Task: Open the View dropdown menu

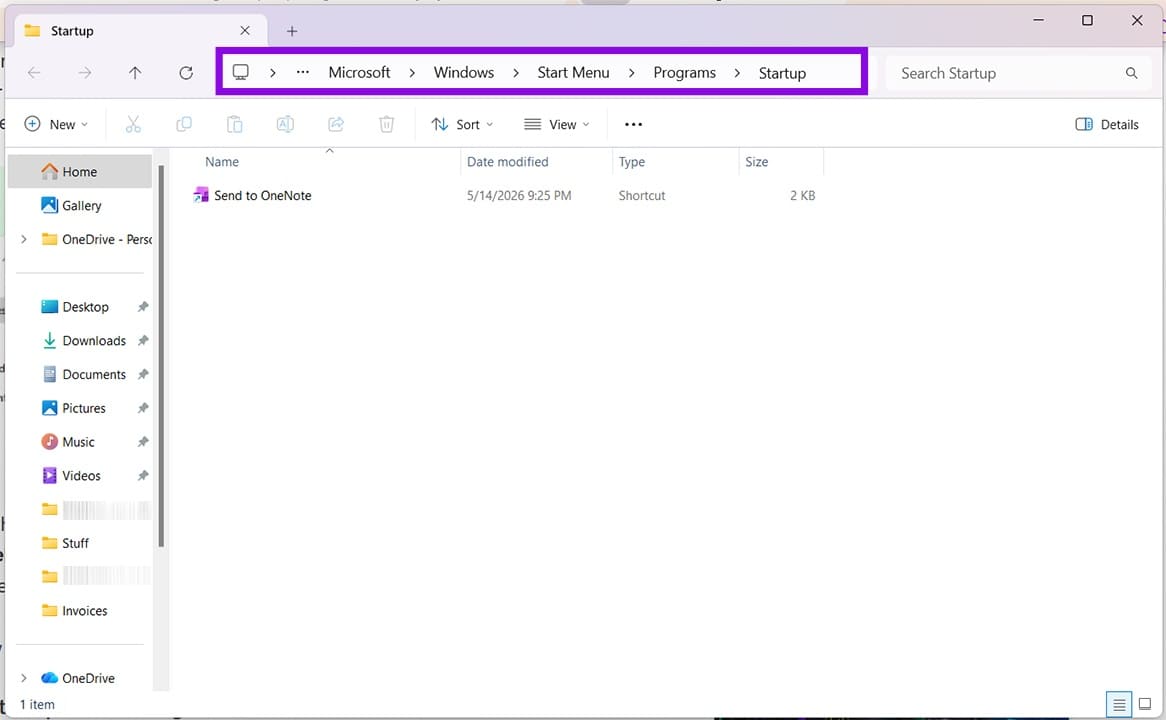Action: 557,124
